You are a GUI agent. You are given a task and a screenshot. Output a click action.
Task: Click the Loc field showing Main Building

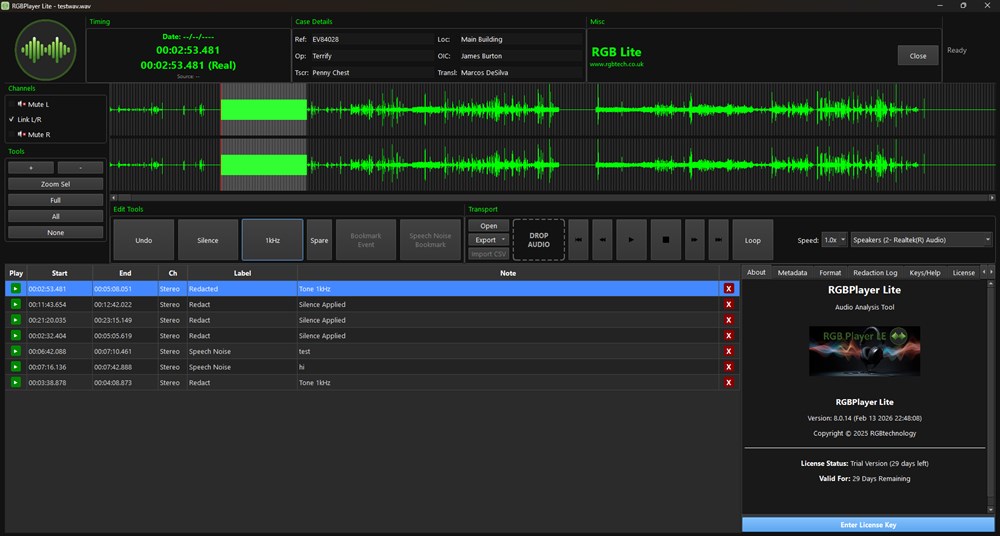tap(520, 39)
